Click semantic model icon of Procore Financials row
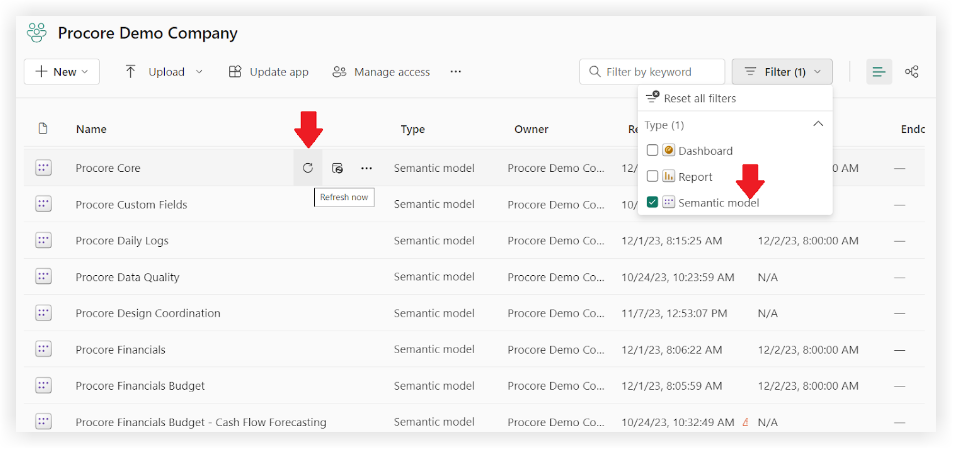 click(x=43, y=349)
